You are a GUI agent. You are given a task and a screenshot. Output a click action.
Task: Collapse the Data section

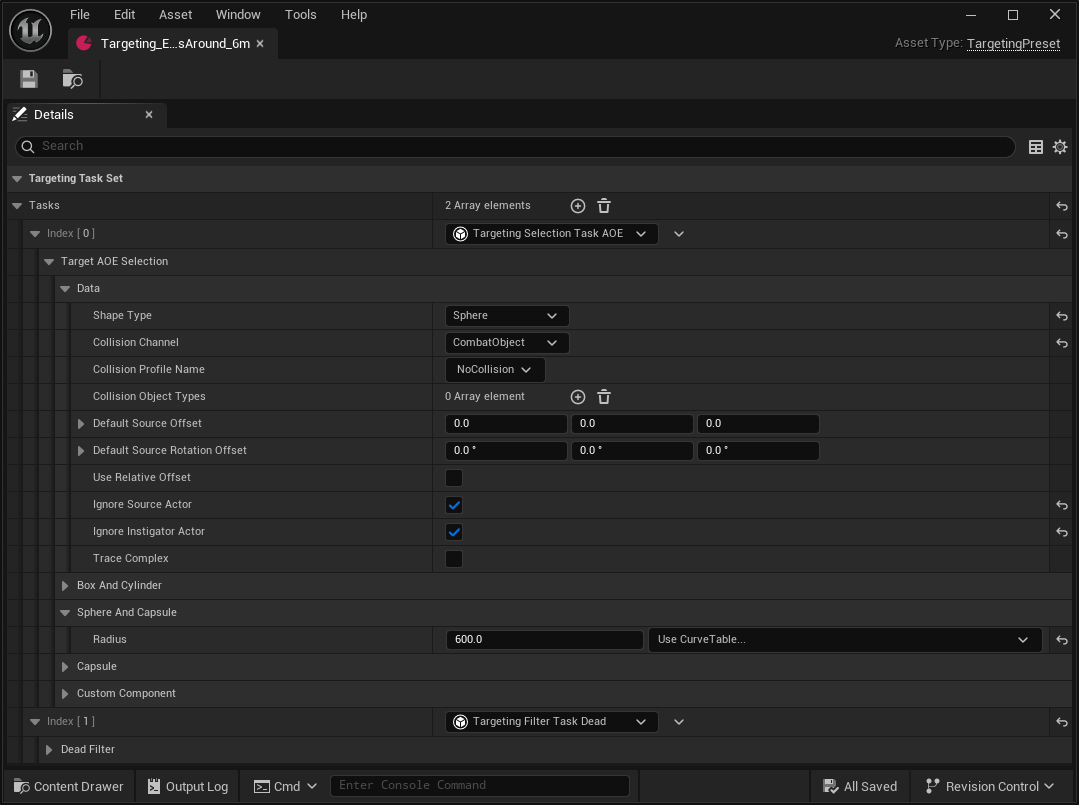tap(65, 289)
